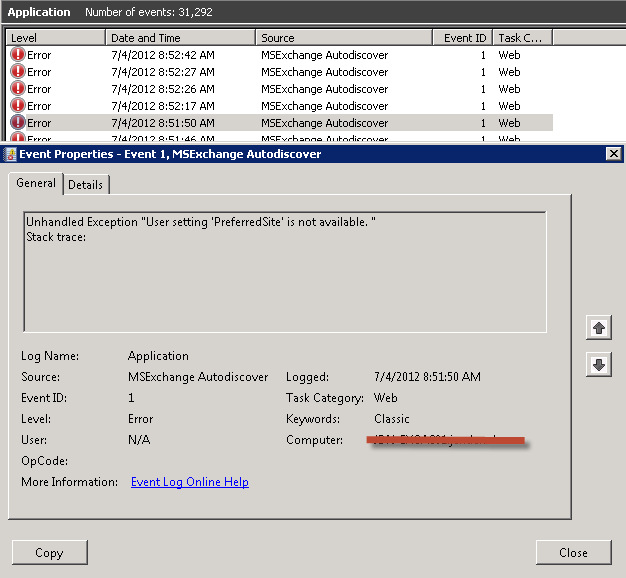Click MSExchange Autodiscover source in 8:52:42 row

pyautogui.click(x=325, y=55)
